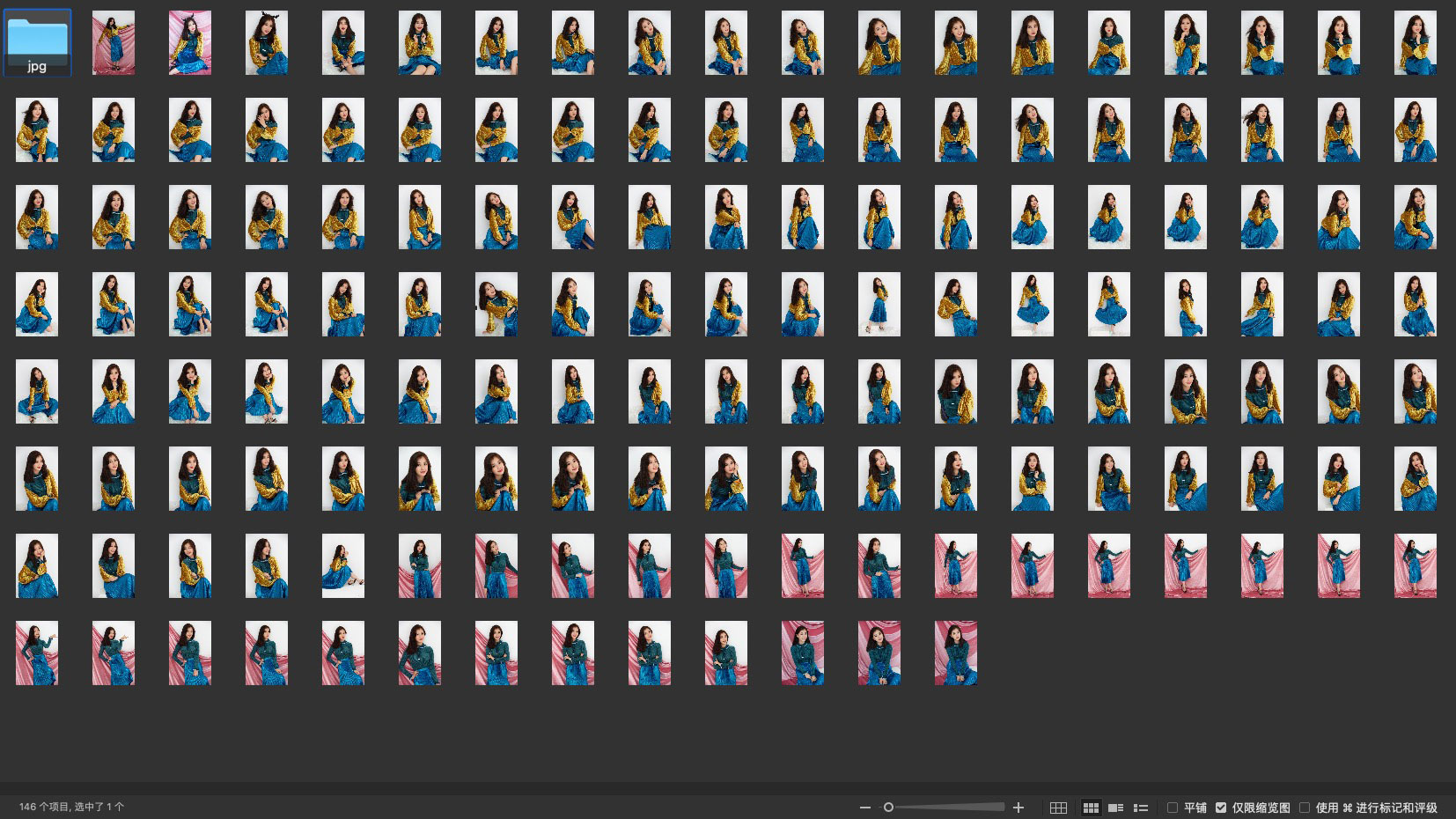Switch to details view layout
1456x819 pixels.
[1115, 808]
